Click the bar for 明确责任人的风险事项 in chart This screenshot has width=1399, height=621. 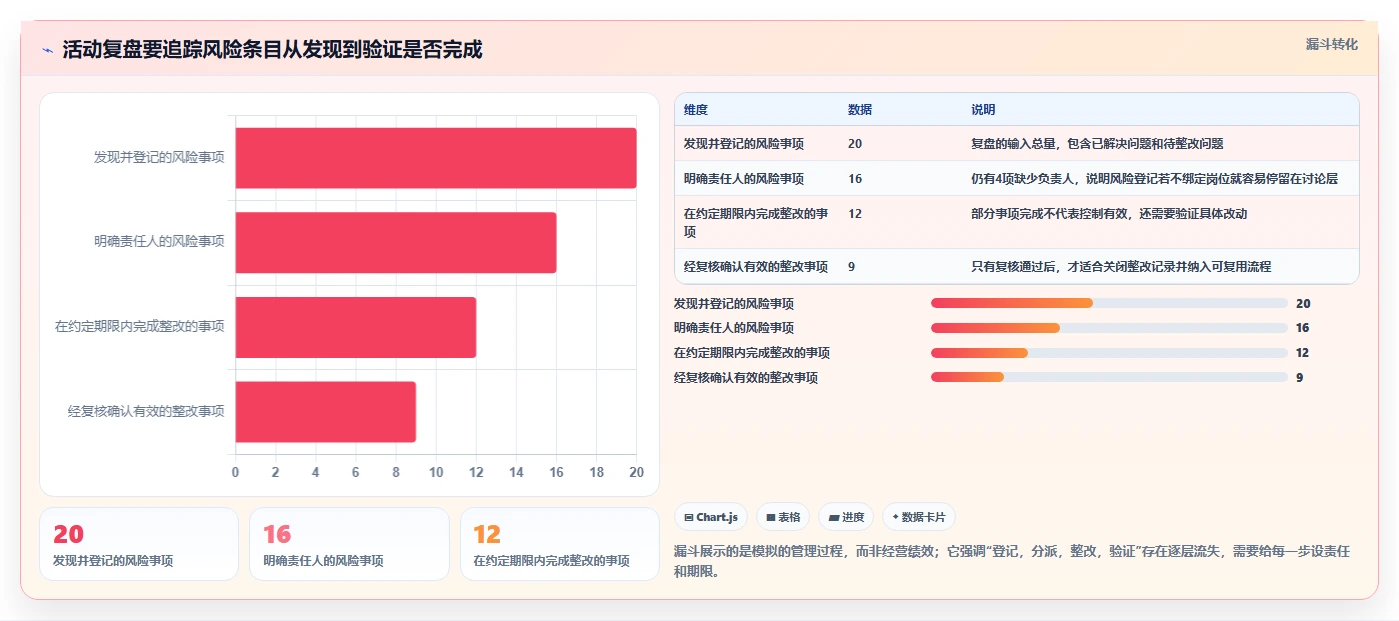[x=396, y=242]
